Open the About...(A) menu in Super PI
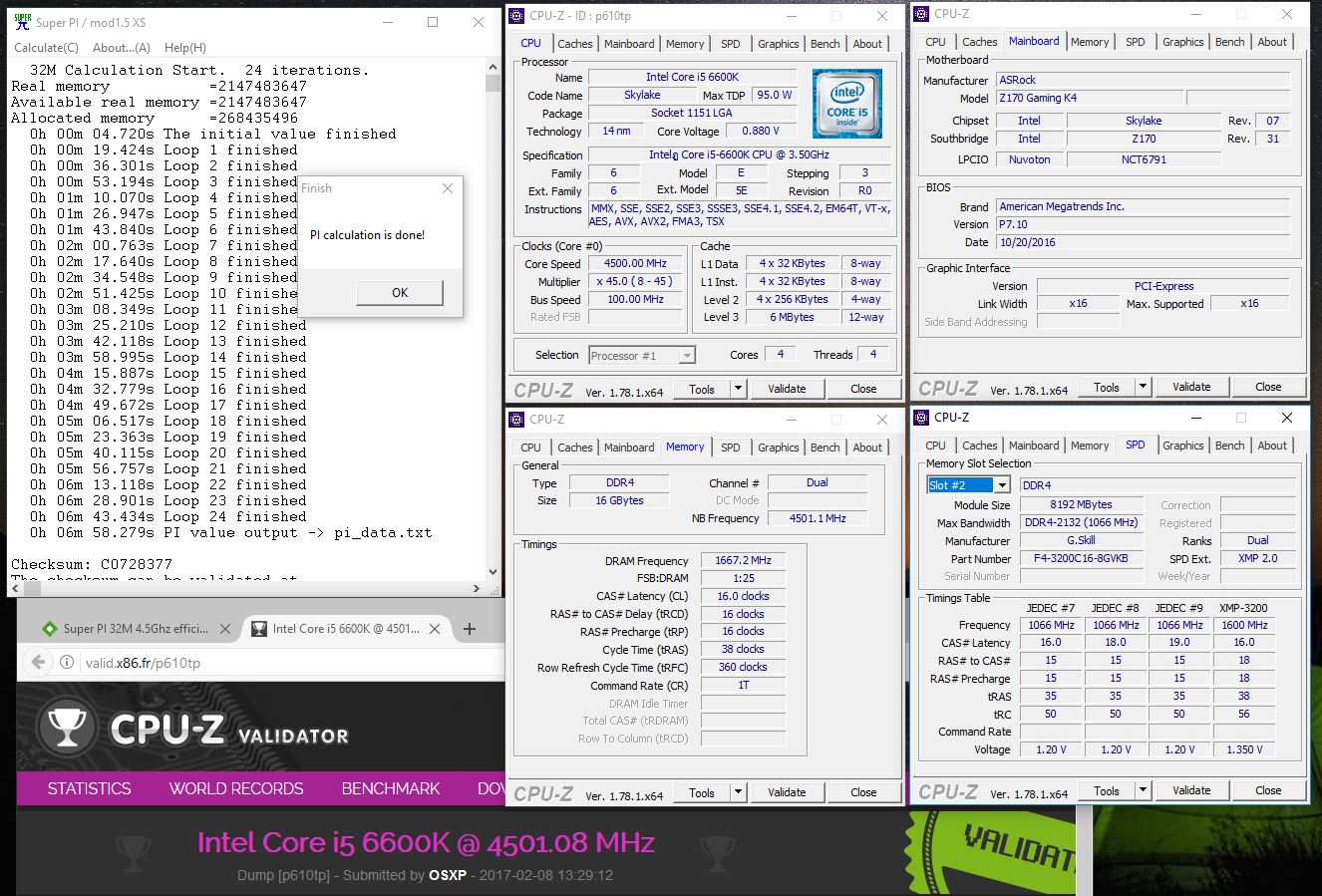The width and height of the screenshot is (1322, 896). tap(121, 47)
